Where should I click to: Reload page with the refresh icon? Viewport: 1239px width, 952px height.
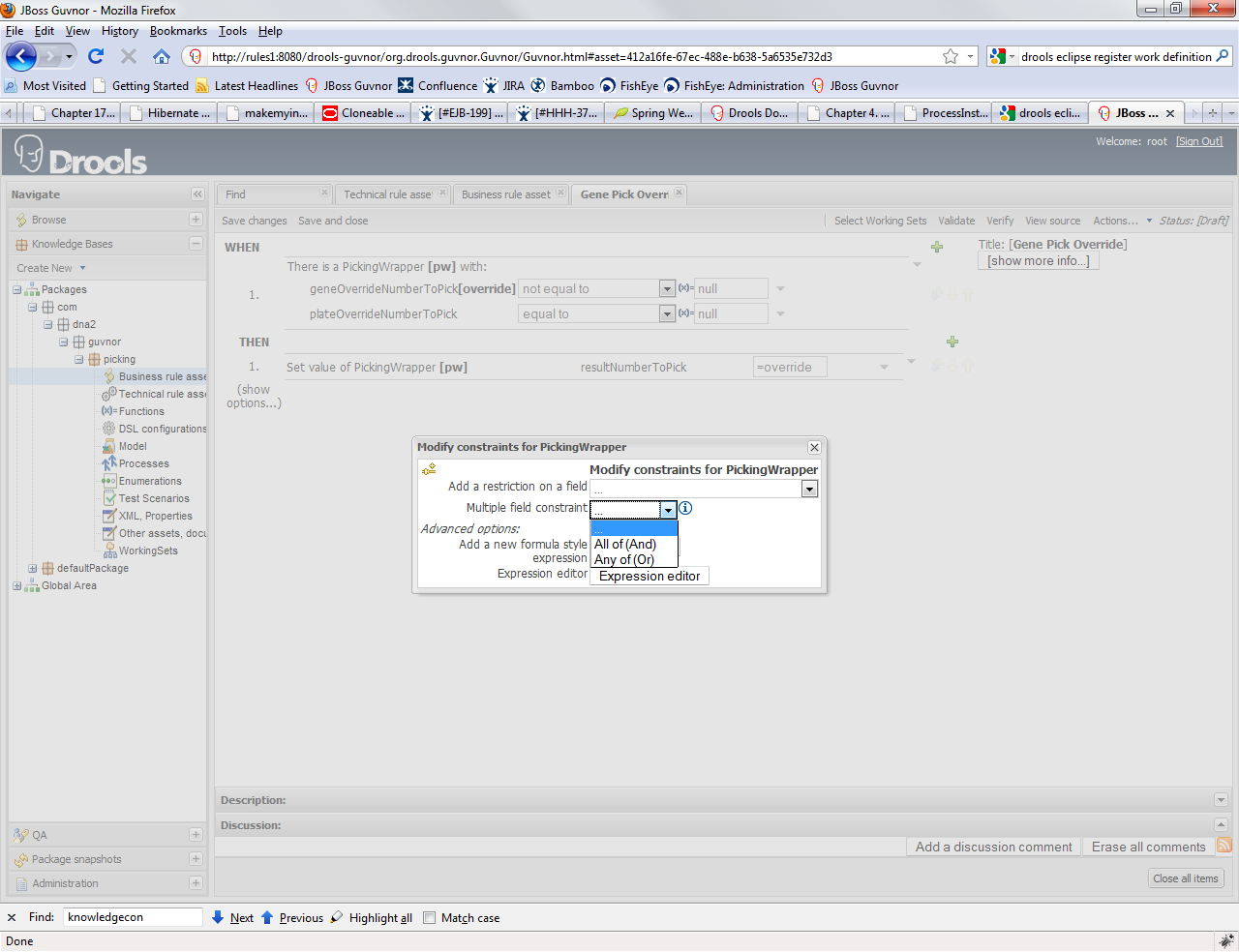pyautogui.click(x=96, y=56)
